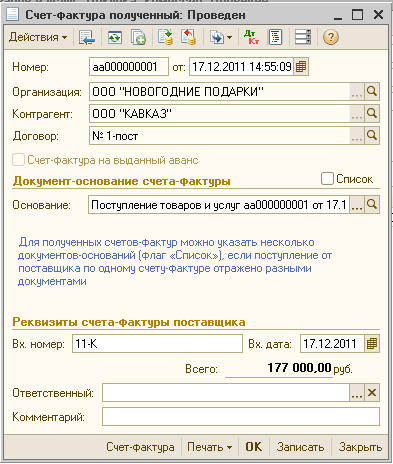Click the unpost document icon with red arrow

188,37
